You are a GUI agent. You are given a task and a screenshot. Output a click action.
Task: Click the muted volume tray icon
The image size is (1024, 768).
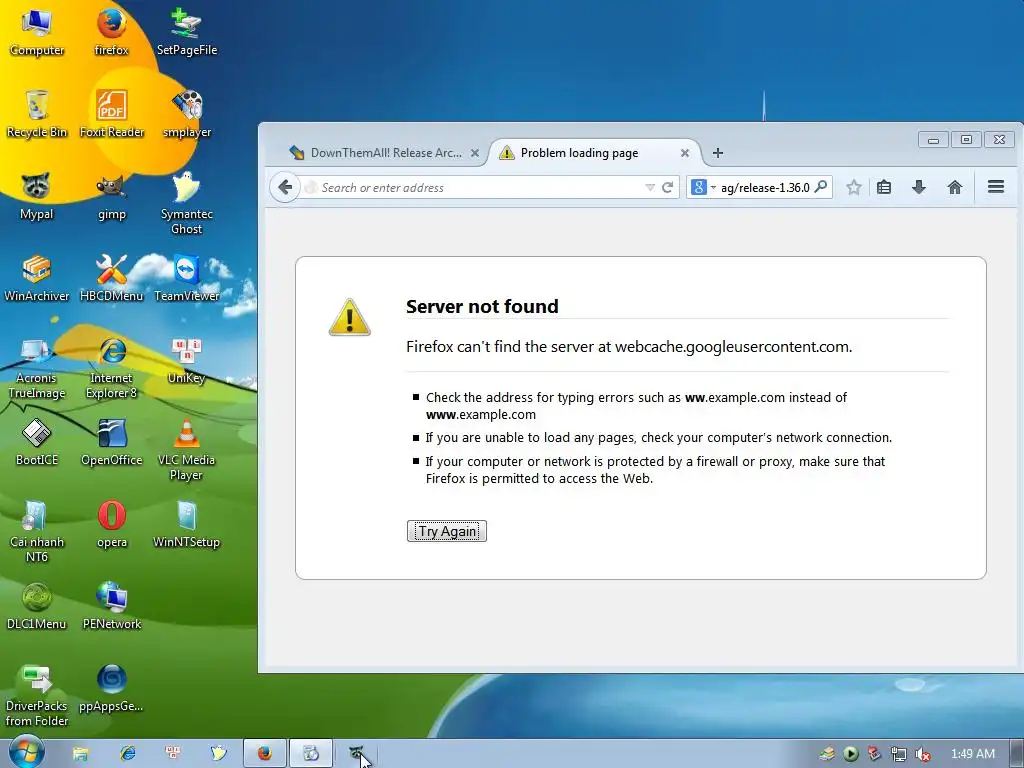coord(922,754)
